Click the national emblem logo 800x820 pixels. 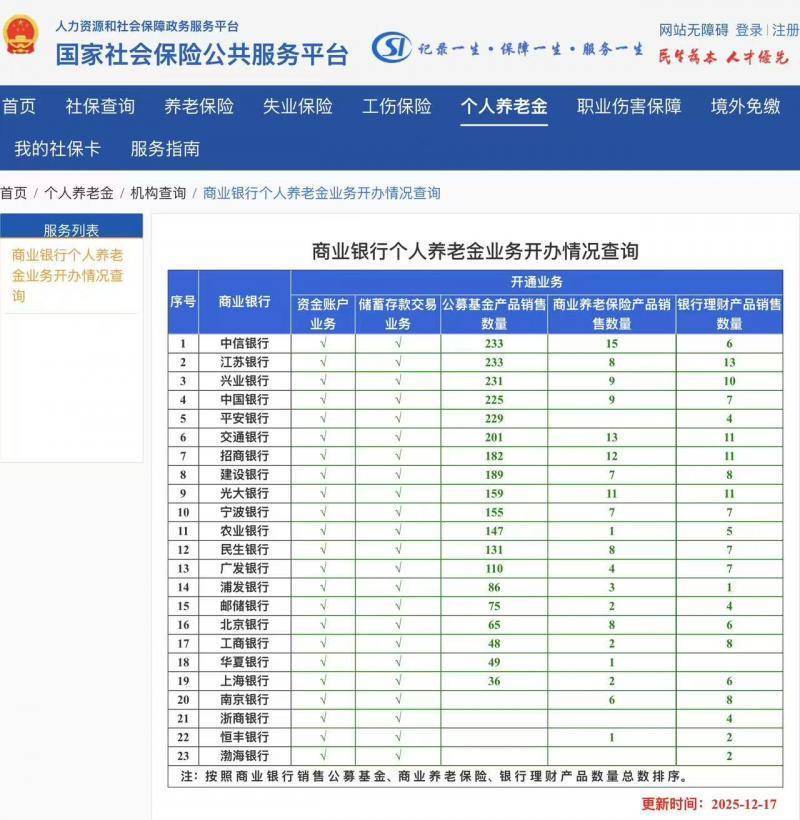pos(20,36)
